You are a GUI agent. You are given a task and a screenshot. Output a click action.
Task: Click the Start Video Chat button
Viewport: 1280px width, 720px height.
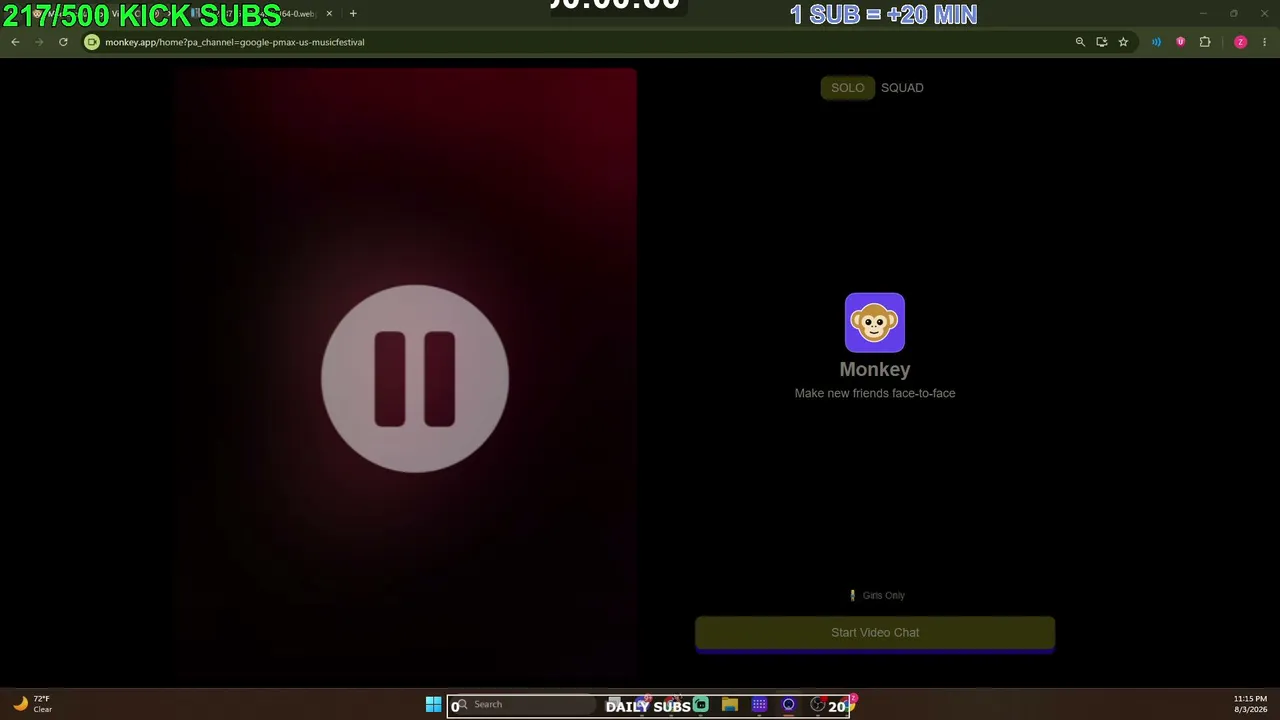(875, 633)
